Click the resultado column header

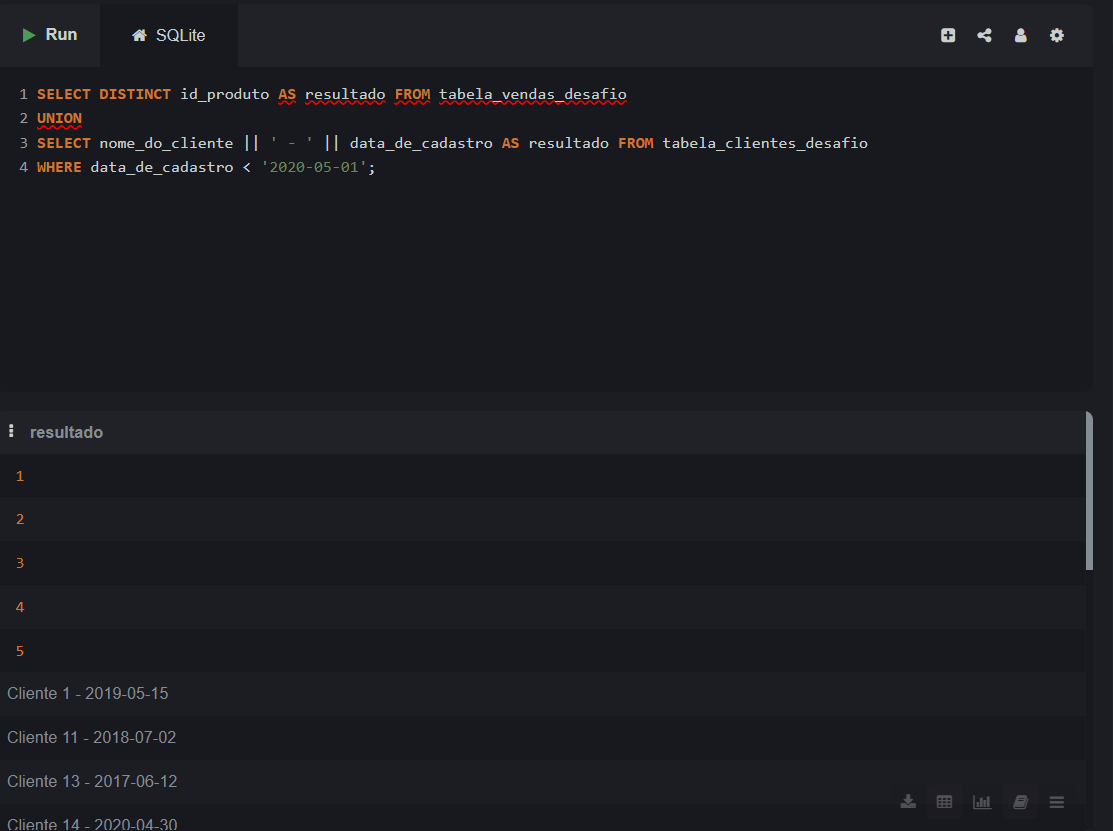pyautogui.click(x=66, y=432)
